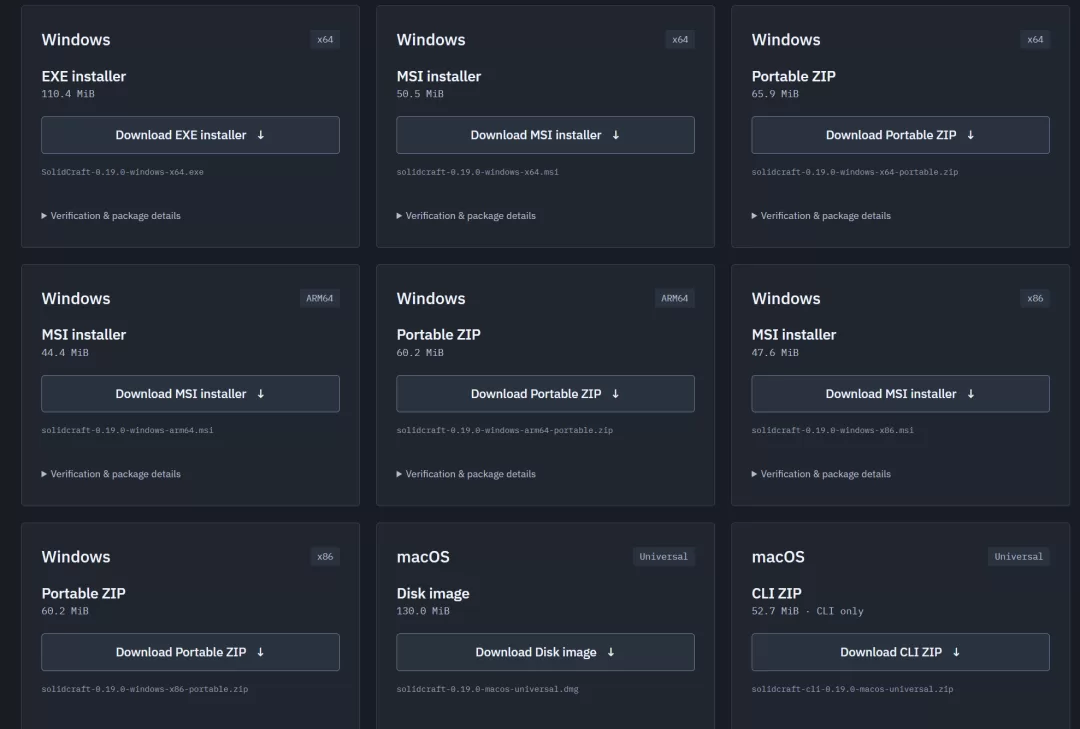Expand verification details for x86 MSI installer
1080x729 pixels.
pos(821,474)
